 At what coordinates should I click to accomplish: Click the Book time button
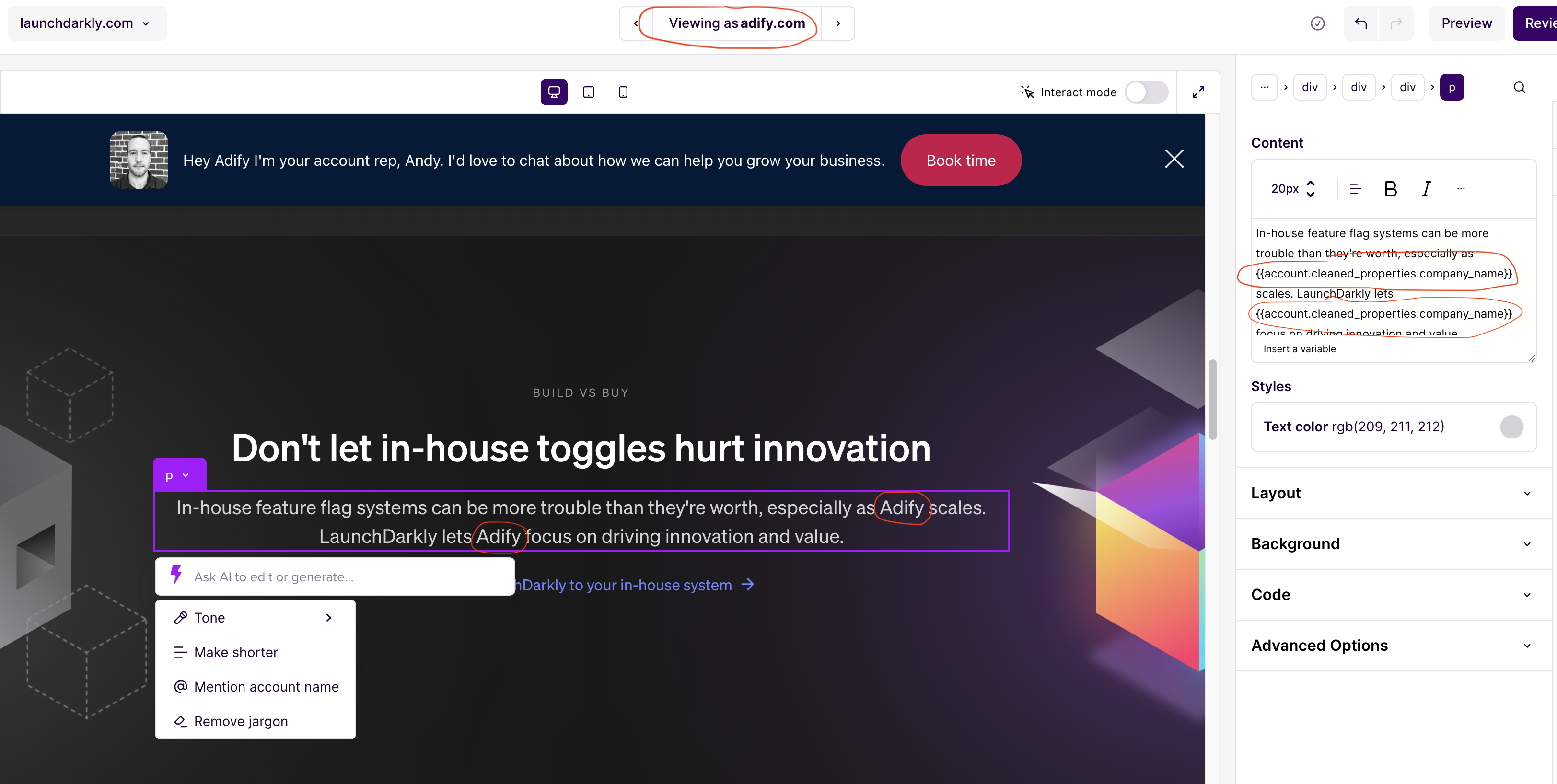pos(961,160)
